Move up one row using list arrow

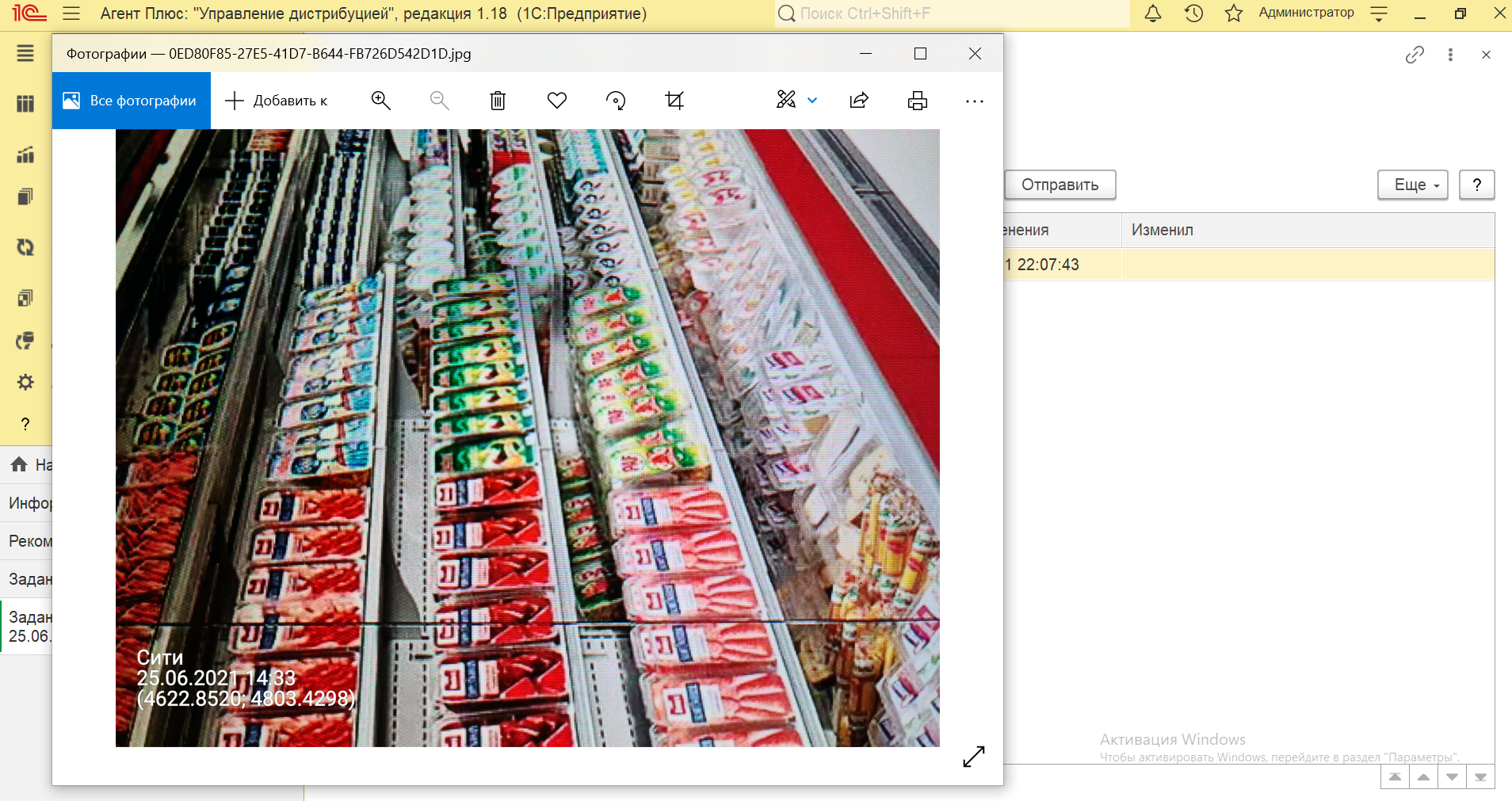click(x=1423, y=777)
